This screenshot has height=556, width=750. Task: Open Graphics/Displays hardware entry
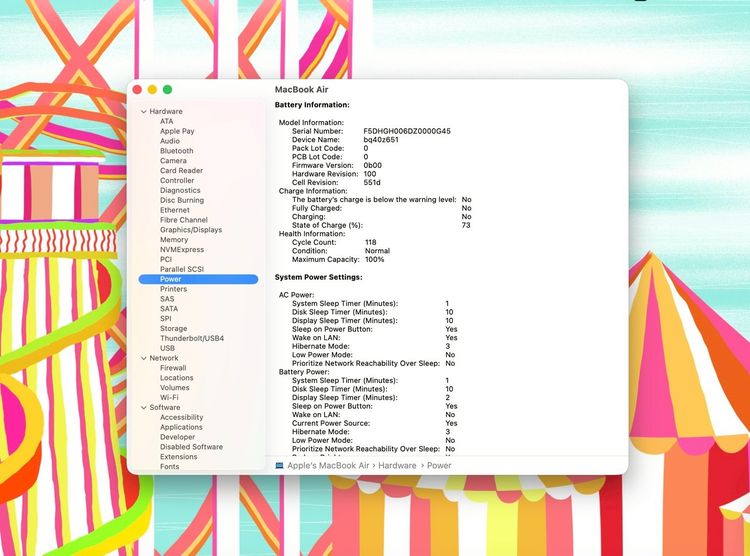point(191,230)
